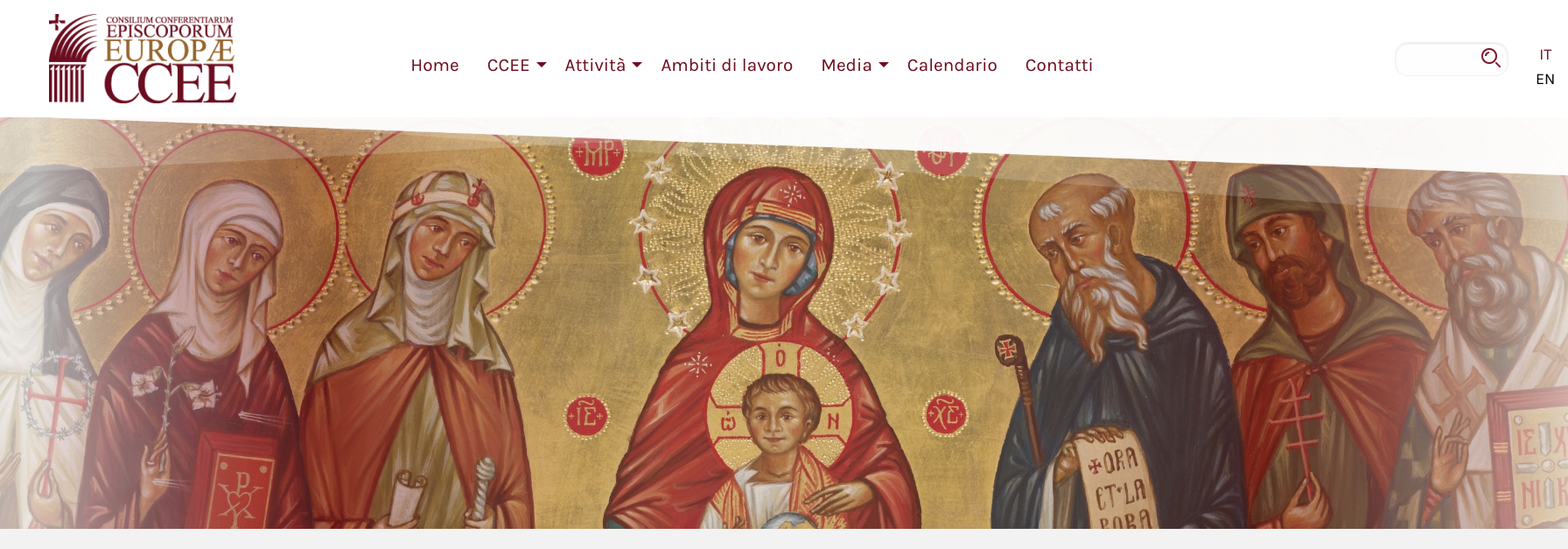This screenshot has width=1568, height=549.
Task: Open the Contatti page
Action: coord(1059,66)
